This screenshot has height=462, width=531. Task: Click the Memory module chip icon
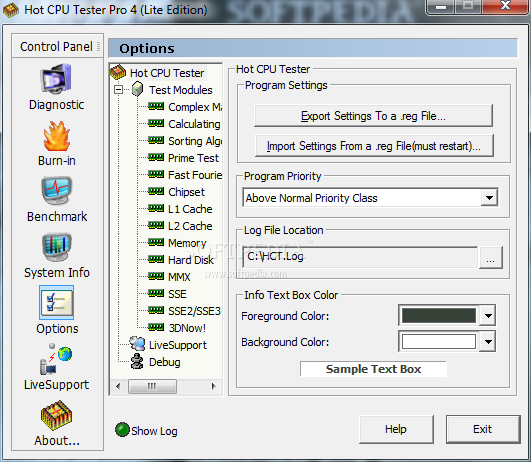(x=156, y=242)
